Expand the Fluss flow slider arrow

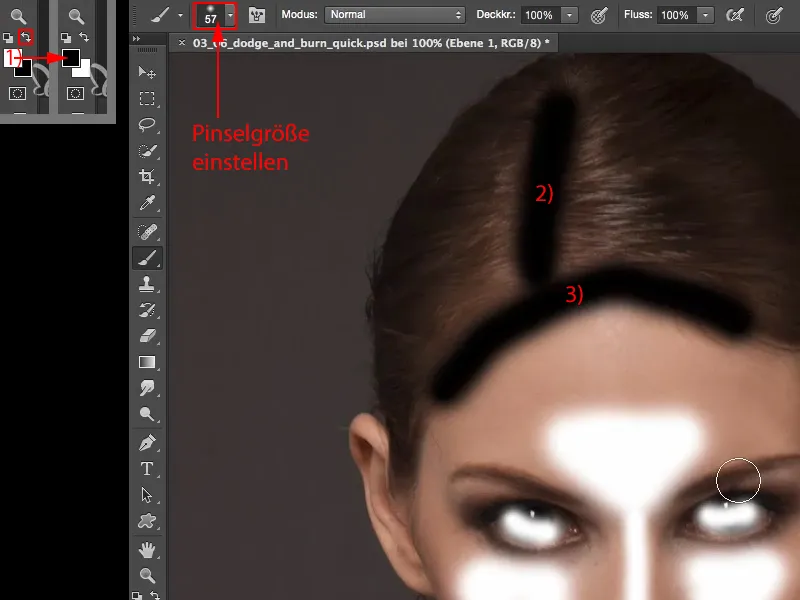click(x=705, y=15)
